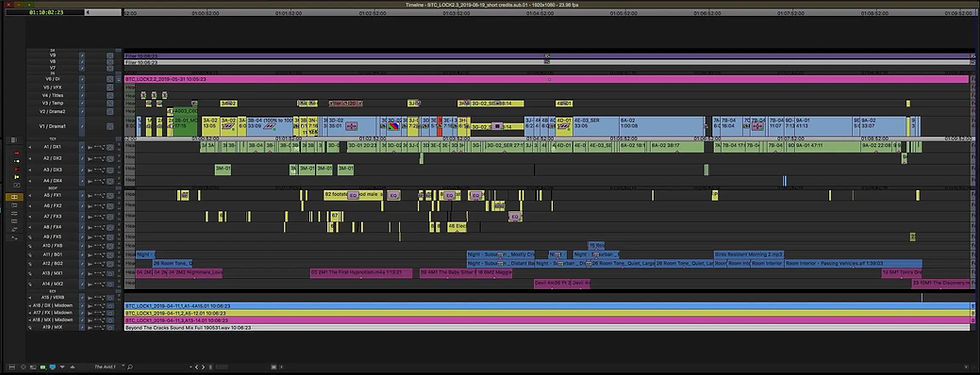Step to next with bottom right arrow
The height and width of the screenshot is (375, 980).
[203, 367]
